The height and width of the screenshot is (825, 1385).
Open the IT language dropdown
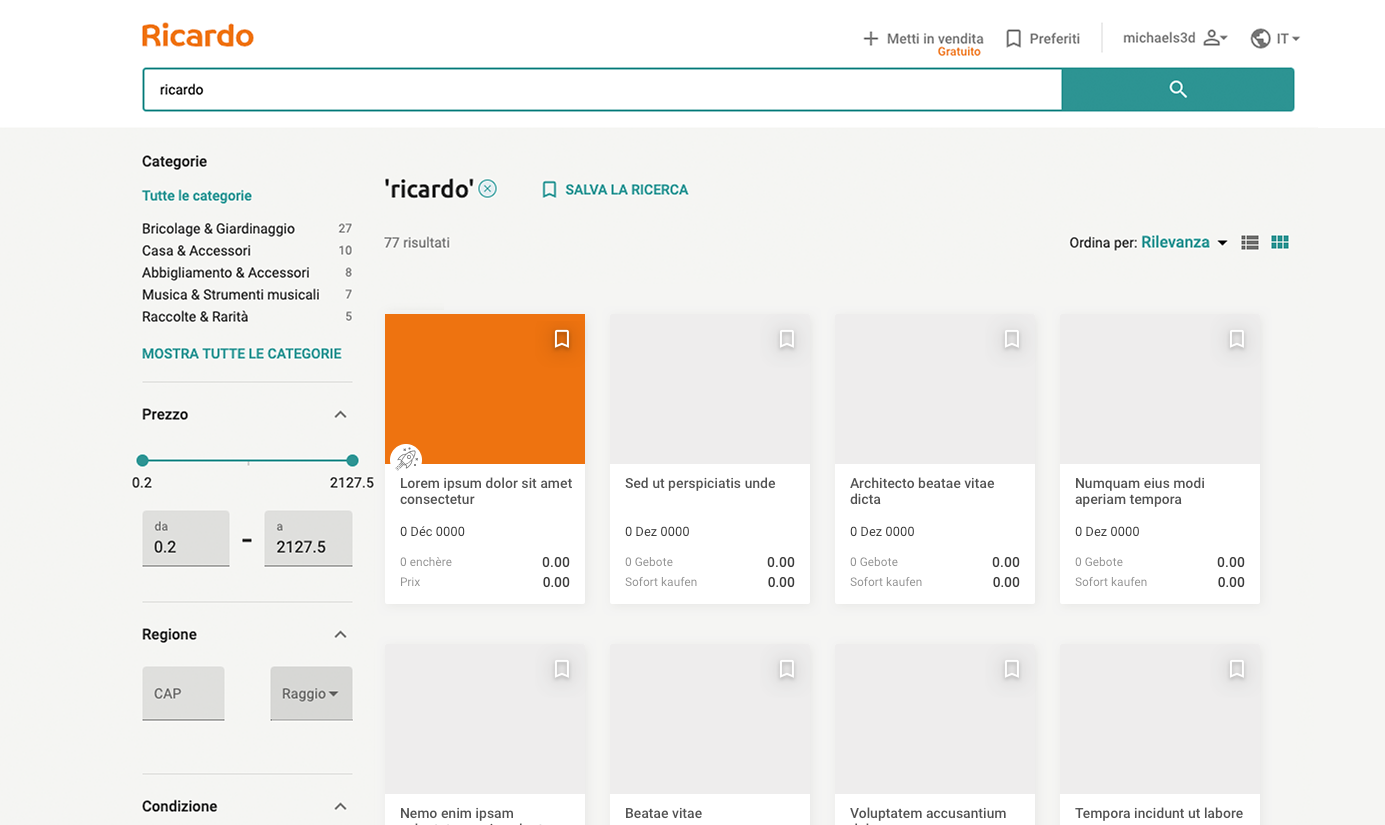(1288, 38)
